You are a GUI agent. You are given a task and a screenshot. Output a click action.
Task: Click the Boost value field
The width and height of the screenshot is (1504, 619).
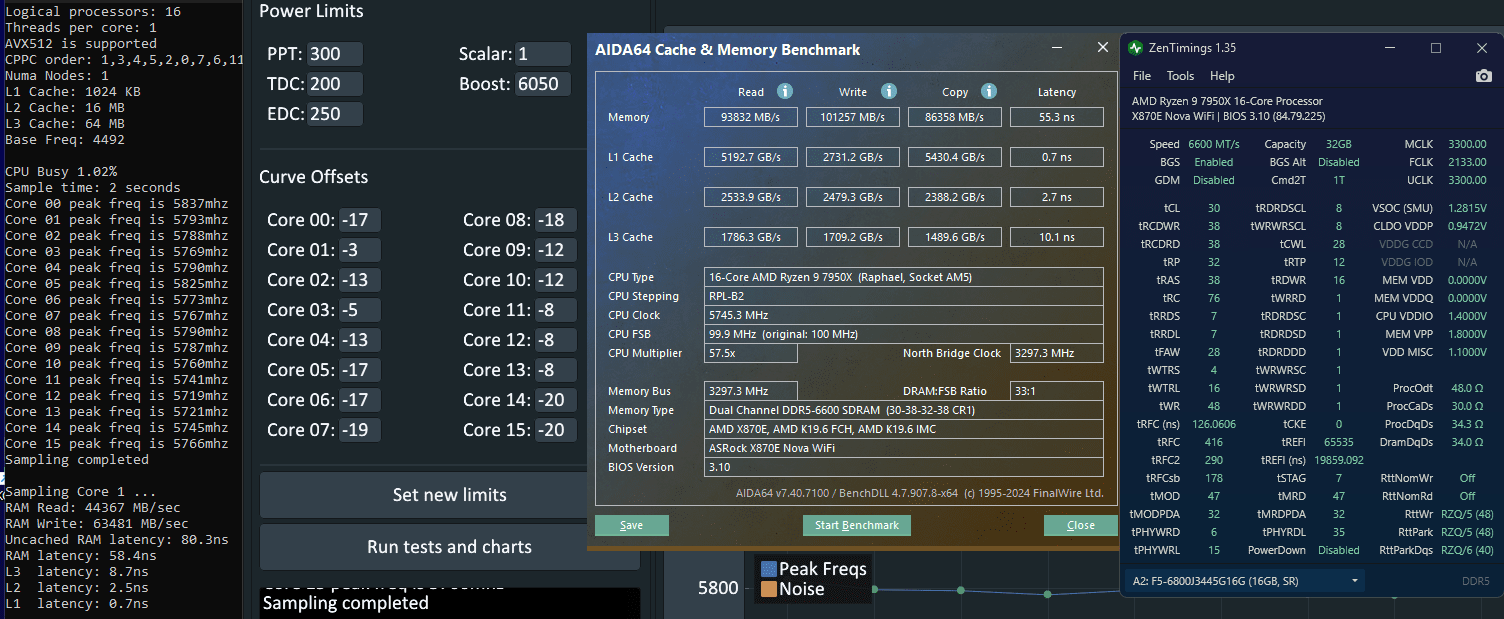pos(543,84)
